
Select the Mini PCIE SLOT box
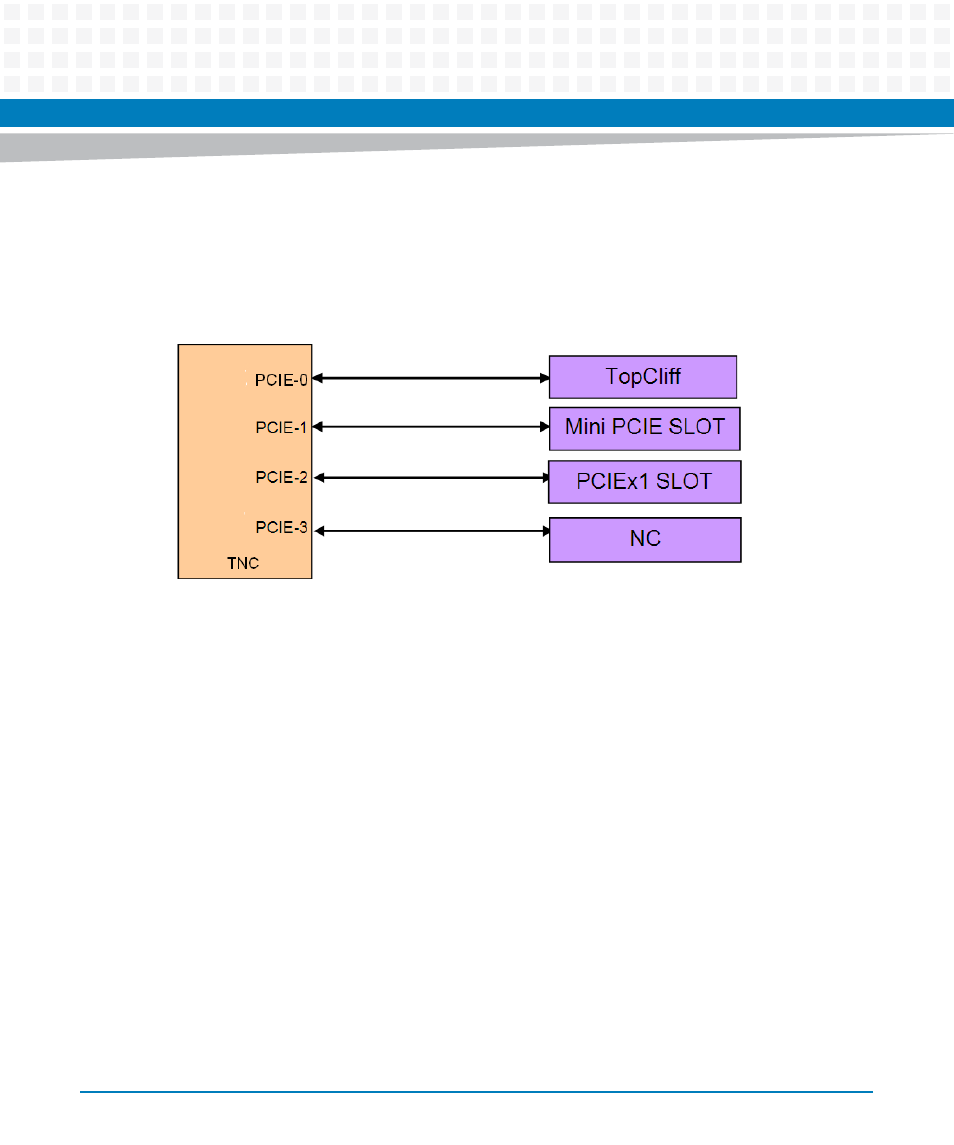644,427
